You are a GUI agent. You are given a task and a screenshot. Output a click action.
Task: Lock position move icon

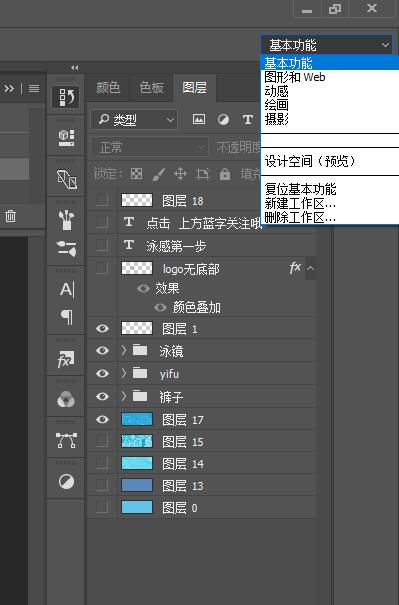(x=180, y=174)
